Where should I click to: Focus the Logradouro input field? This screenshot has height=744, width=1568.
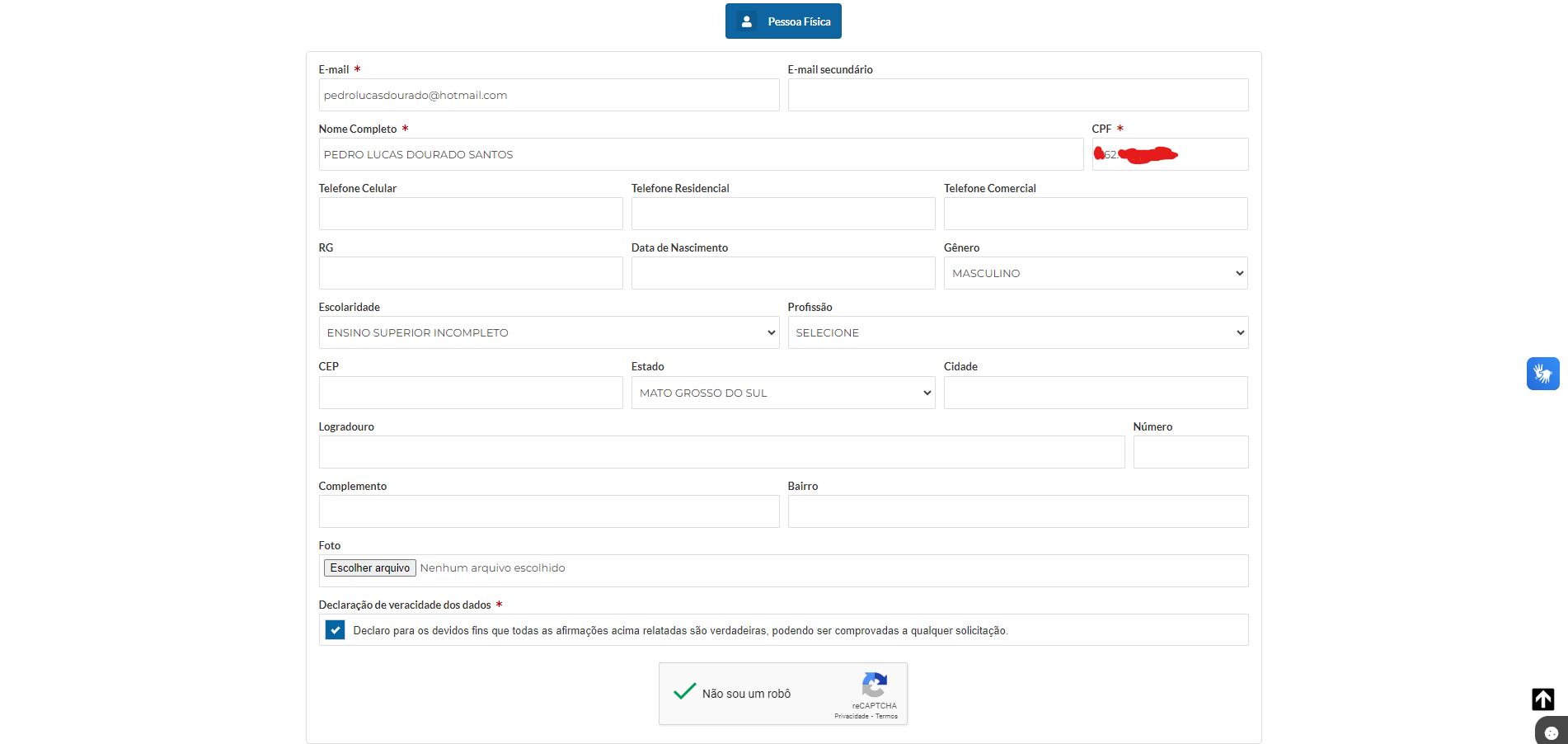click(x=721, y=452)
